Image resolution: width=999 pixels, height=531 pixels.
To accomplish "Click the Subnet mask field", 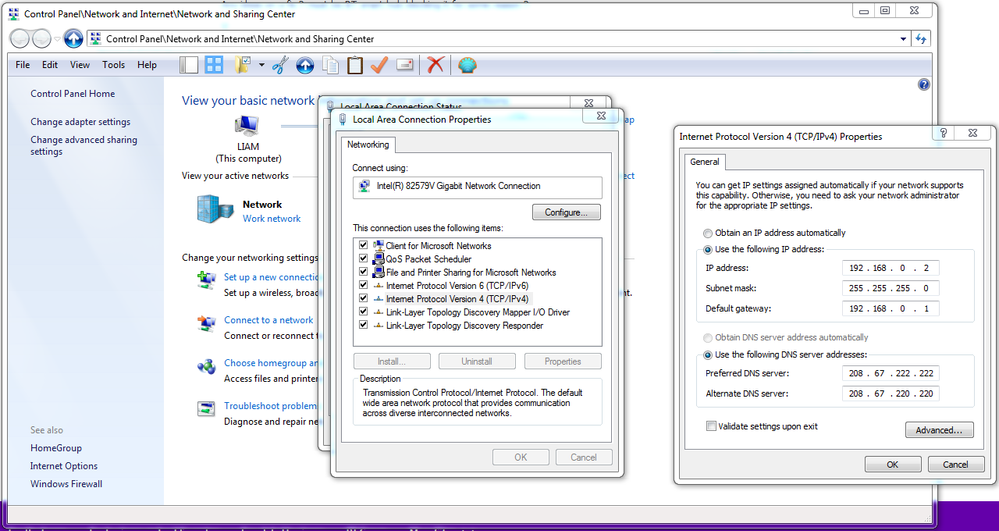I will point(890,289).
